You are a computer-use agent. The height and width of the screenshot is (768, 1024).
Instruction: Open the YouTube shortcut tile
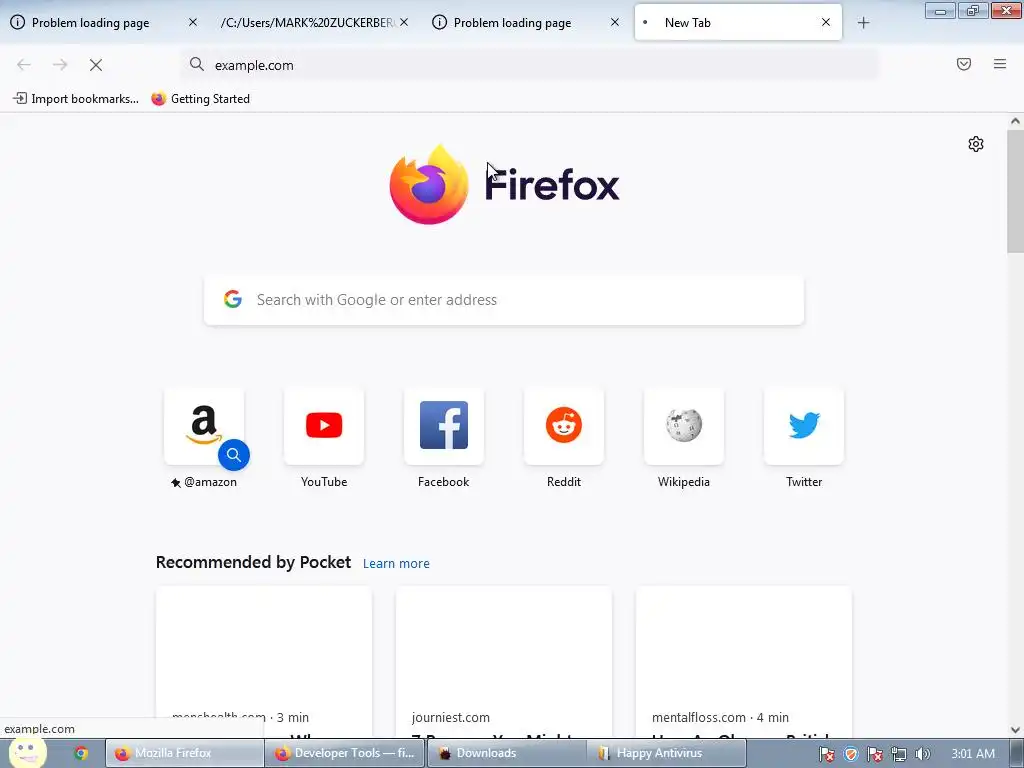(324, 426)
